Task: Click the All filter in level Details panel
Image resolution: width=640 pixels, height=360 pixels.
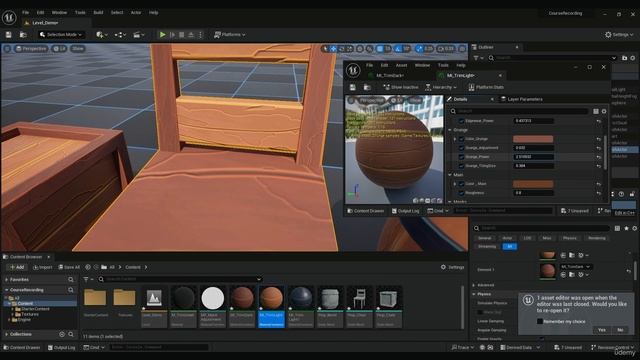Action: (x=510, y=247)
